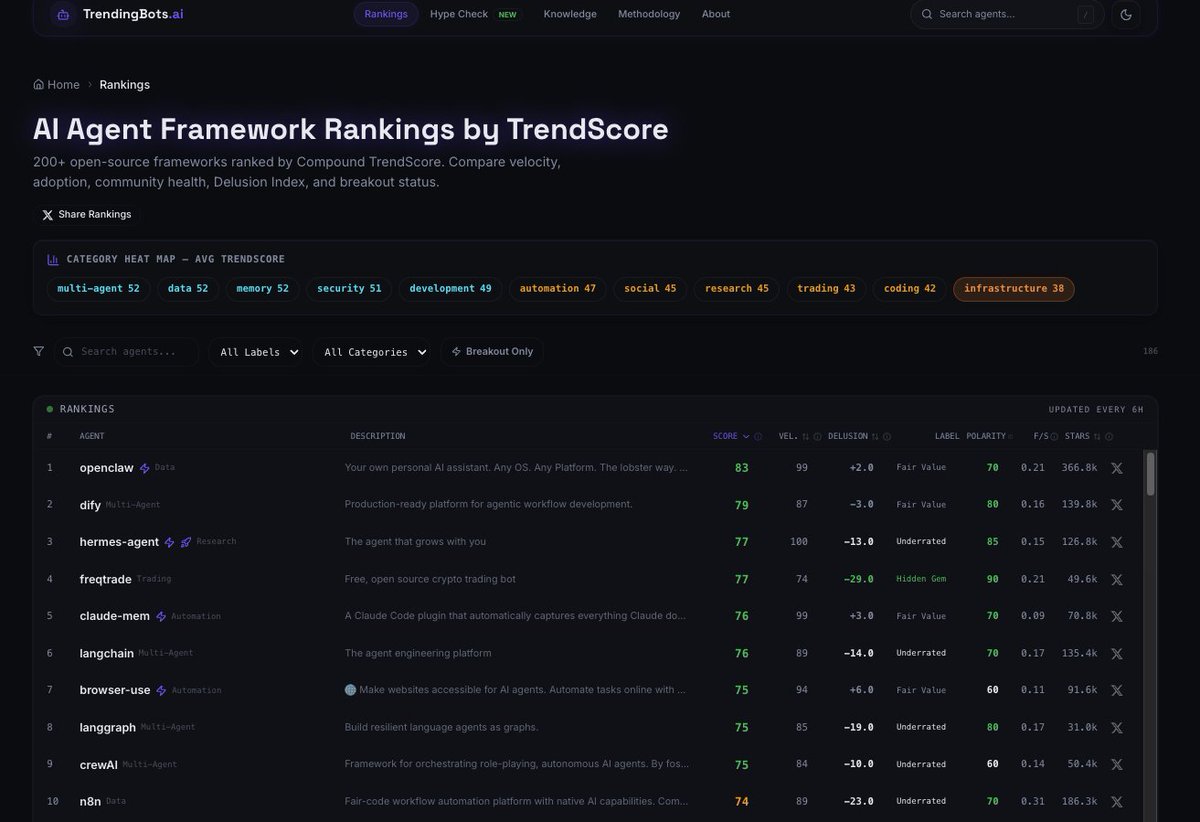Toggle dark mode with the moon icon

coord(1126,14)
